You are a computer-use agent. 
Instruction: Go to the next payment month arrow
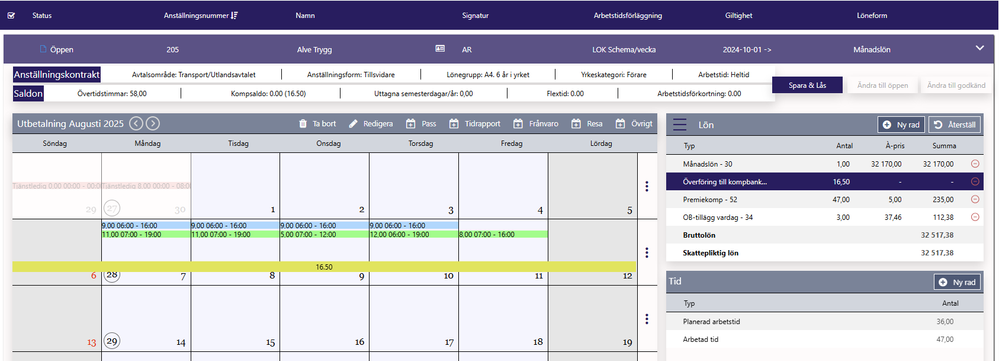tap(153, 124)
